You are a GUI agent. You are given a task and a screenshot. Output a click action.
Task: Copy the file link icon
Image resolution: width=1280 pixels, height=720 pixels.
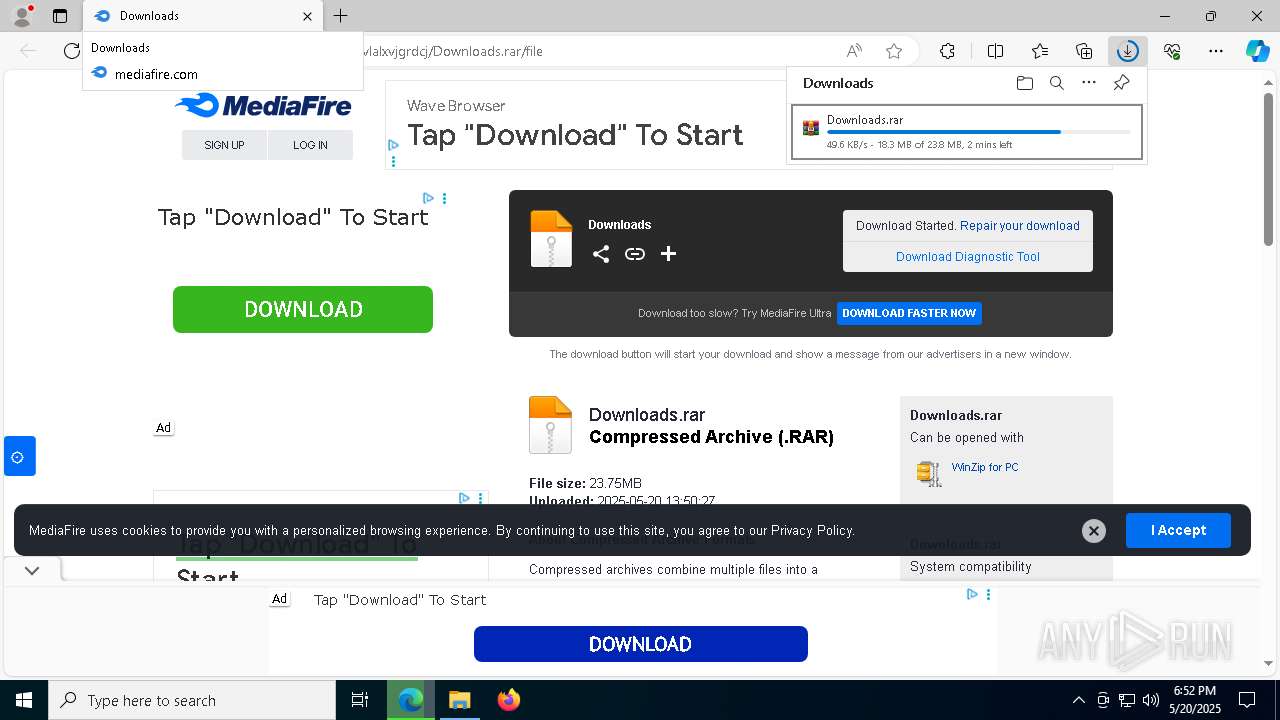pos(634,254)
